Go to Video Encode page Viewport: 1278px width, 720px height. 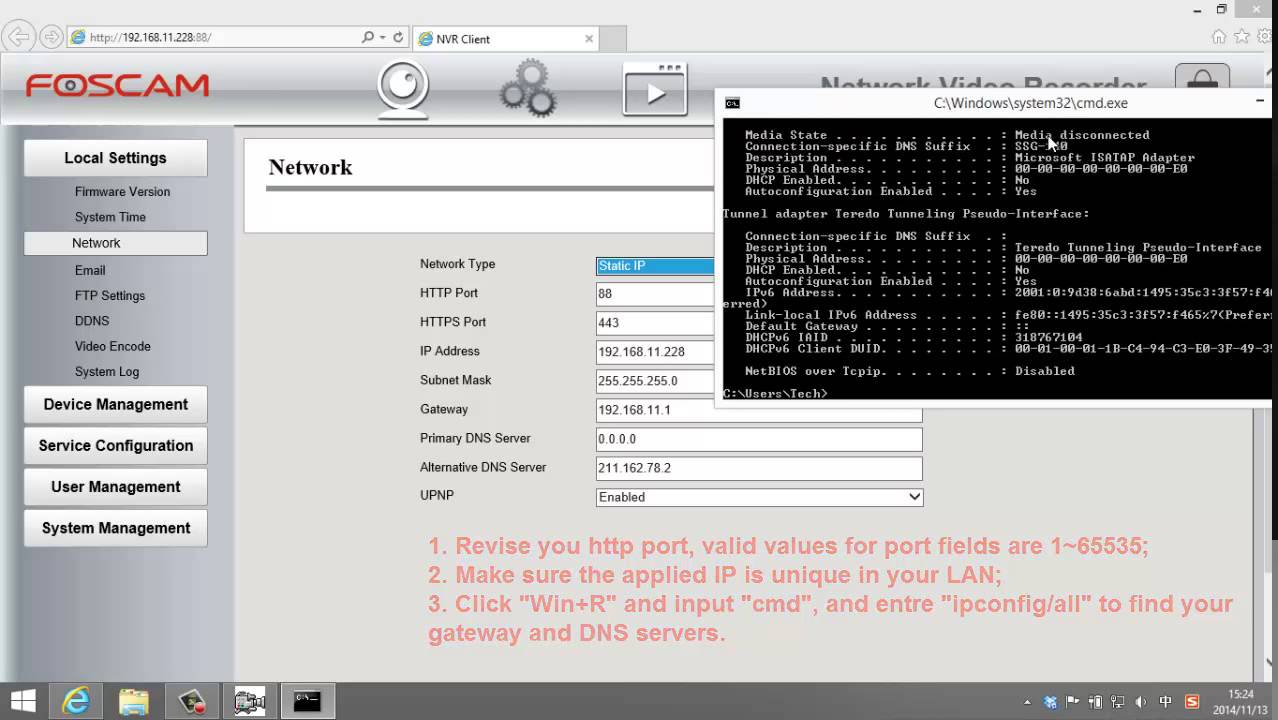[x=113, y=346]
